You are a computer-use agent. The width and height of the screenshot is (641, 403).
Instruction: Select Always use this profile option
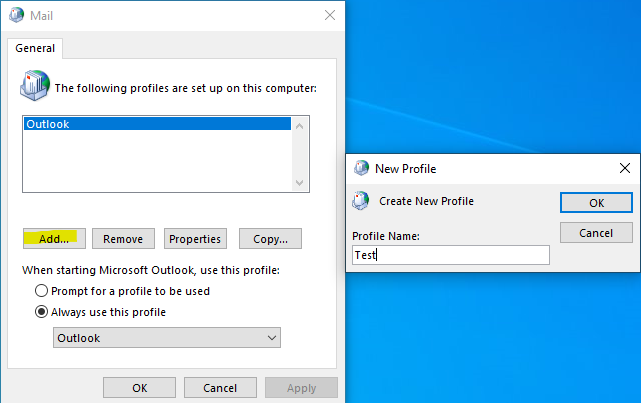click(41, 312)
